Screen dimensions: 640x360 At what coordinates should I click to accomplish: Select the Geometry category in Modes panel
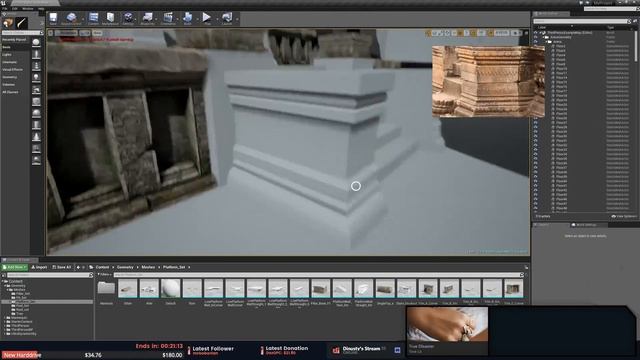[10, 77]
